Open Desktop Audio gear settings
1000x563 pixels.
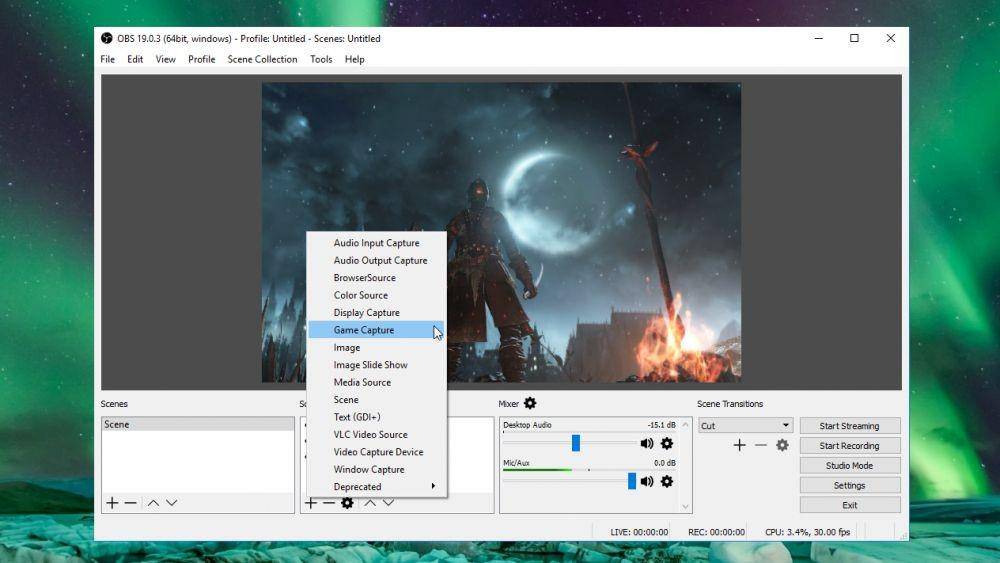(667, 443)
